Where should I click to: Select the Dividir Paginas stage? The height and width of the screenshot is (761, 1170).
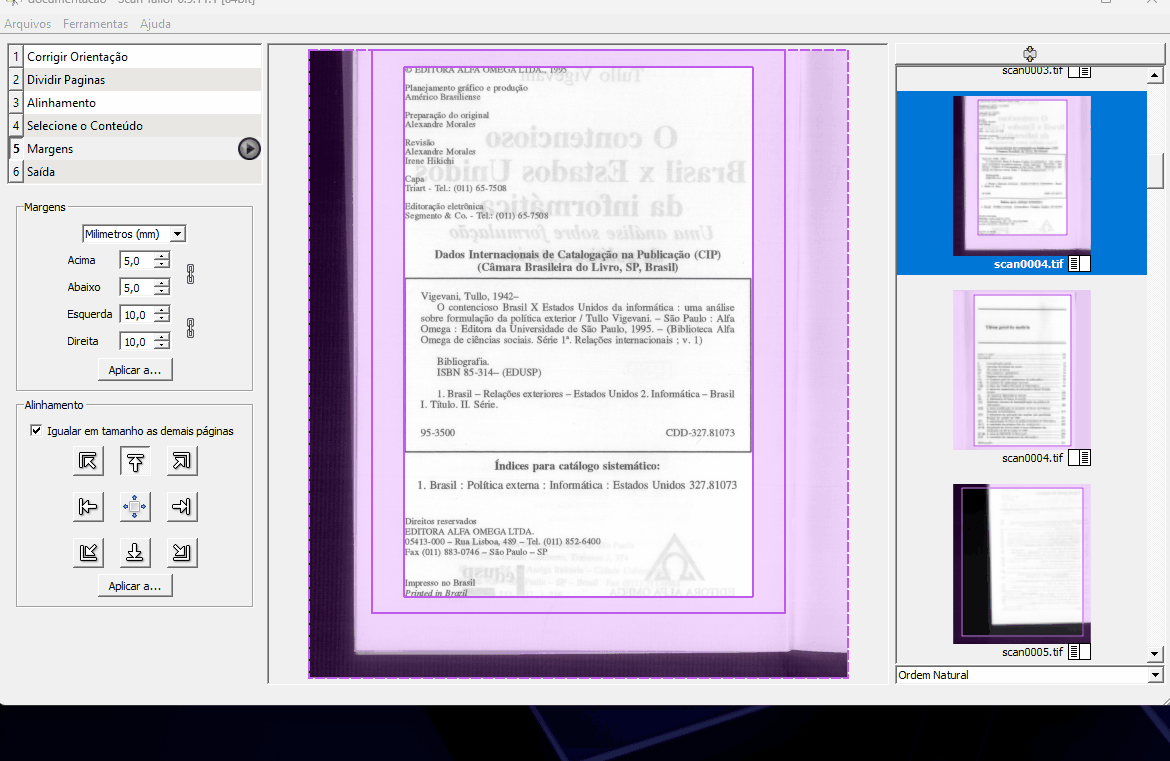point(135,80)
